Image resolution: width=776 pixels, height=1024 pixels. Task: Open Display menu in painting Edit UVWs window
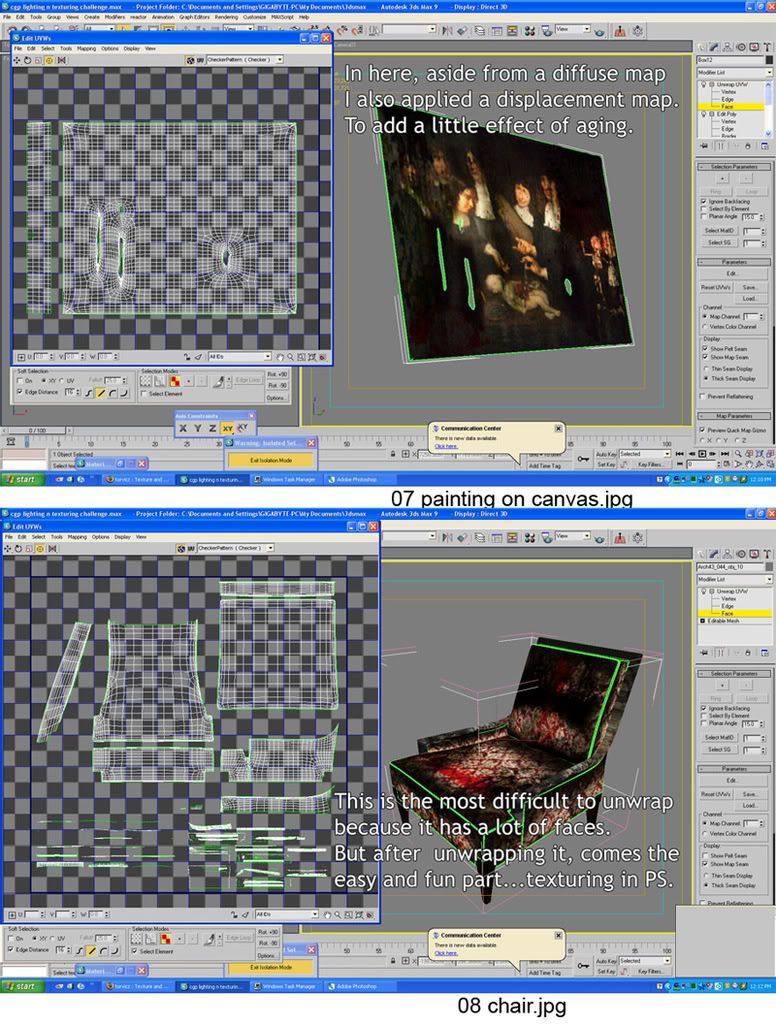pos(131,48)
